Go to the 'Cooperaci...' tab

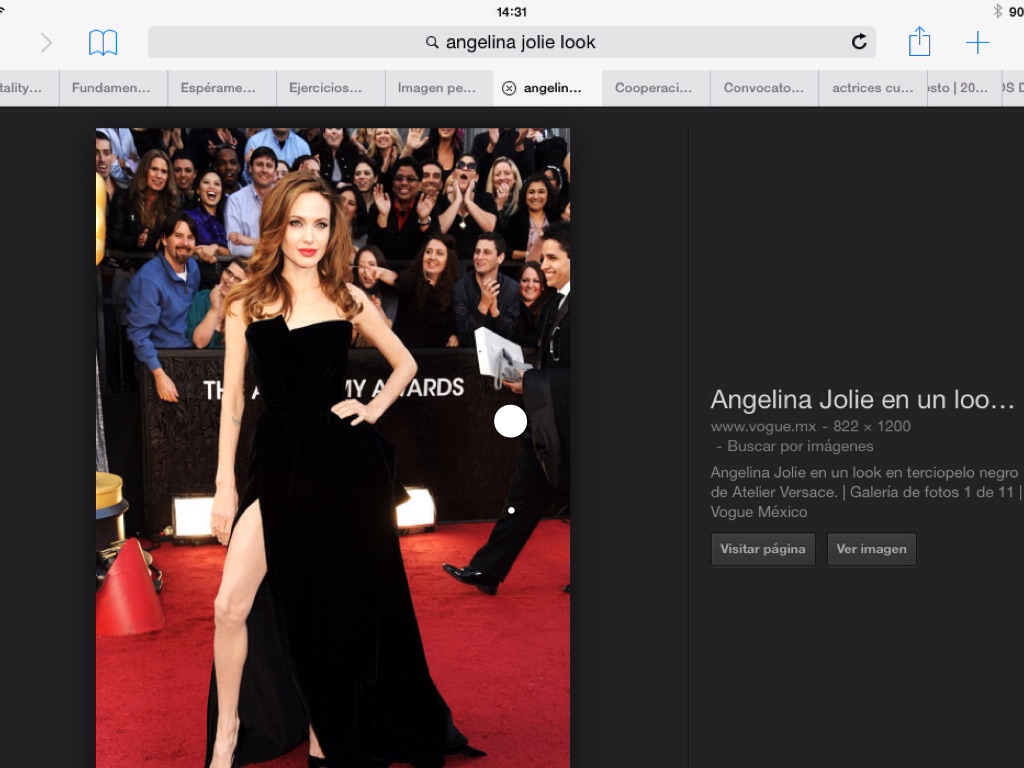[x=653, y=88]
